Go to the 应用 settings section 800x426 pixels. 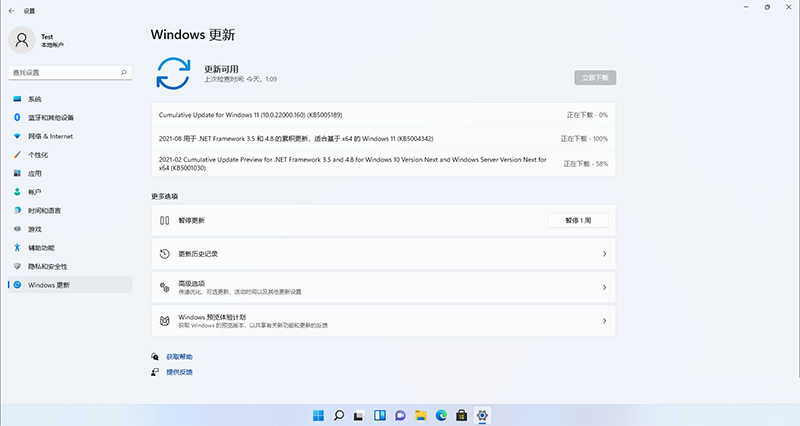point(70,173)
